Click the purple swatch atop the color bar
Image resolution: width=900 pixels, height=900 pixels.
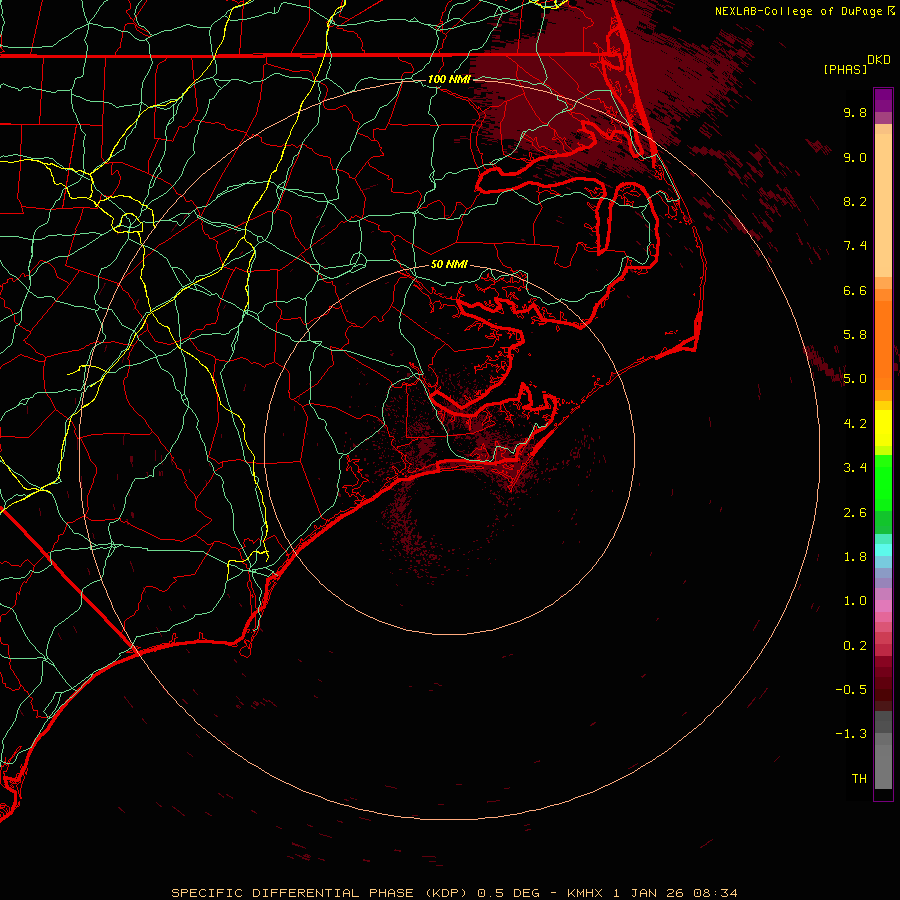[883, 100]
